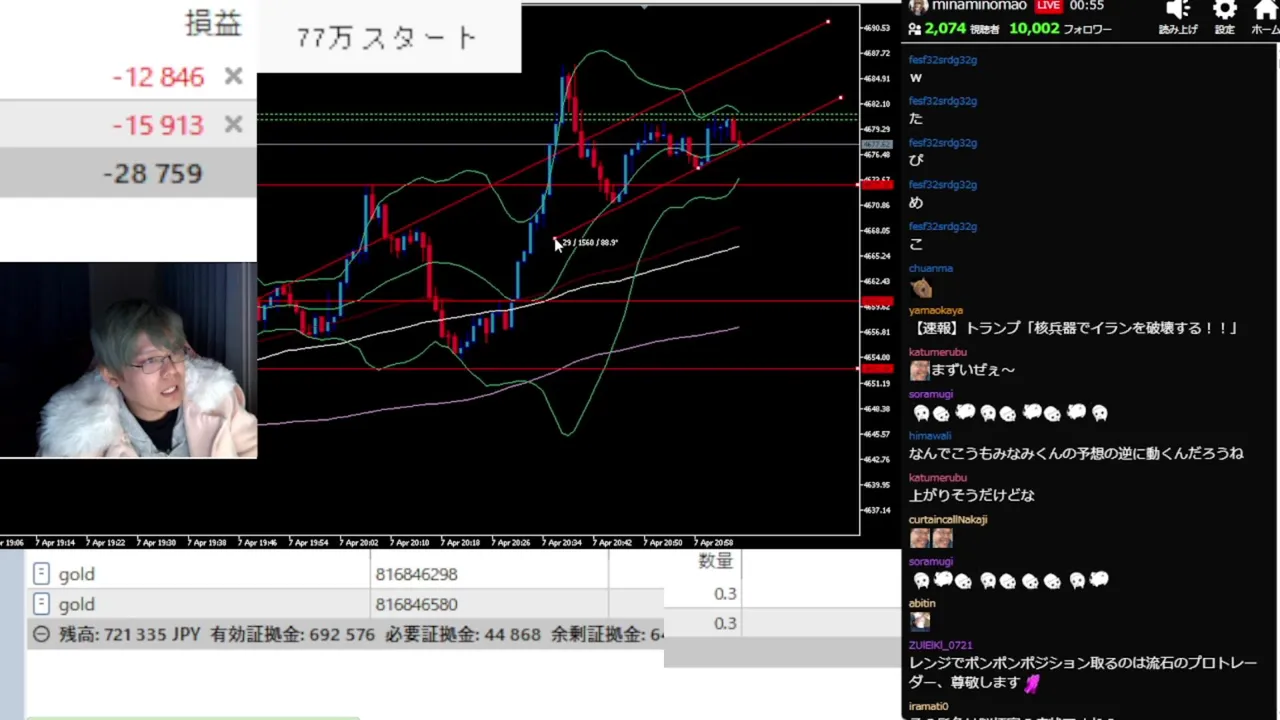Open chat user yamaokaya's name
The image size is (1280, 720).
tap(936, 310)
